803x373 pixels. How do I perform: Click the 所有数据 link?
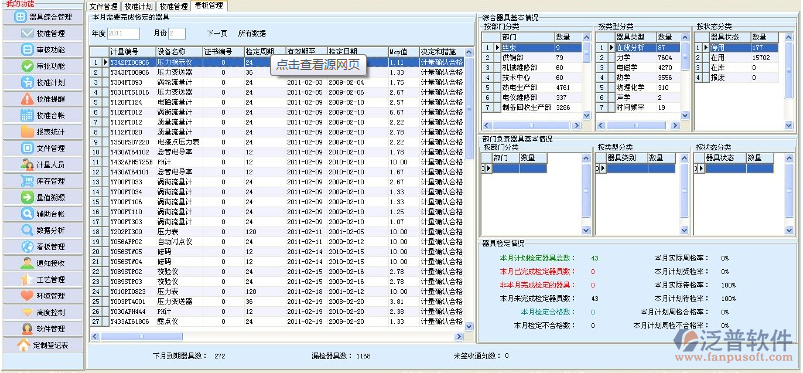pyautogui.click(x=252, y=34)
